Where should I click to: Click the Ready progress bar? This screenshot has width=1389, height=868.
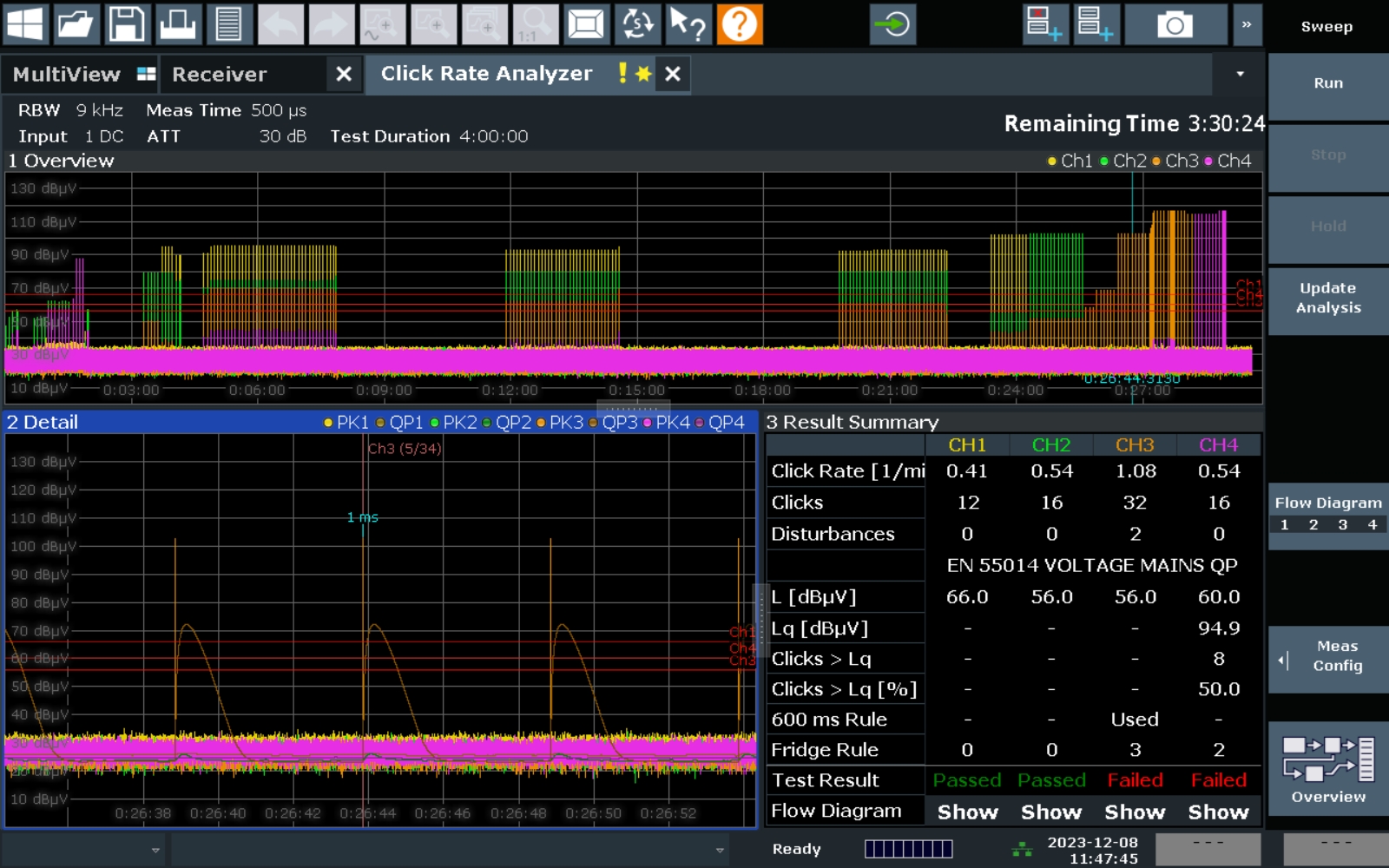pos(908,849)
